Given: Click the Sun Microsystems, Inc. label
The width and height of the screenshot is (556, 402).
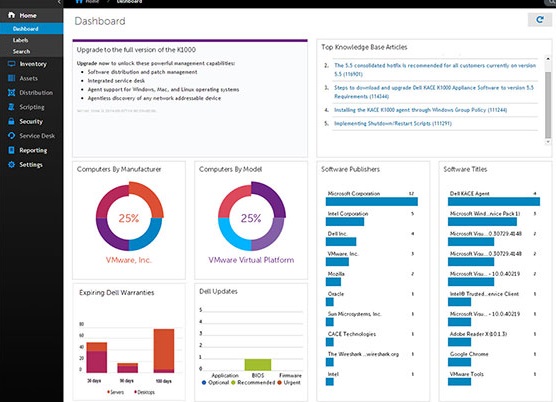Looking at the screenshot, I should (x=354, y=314).
